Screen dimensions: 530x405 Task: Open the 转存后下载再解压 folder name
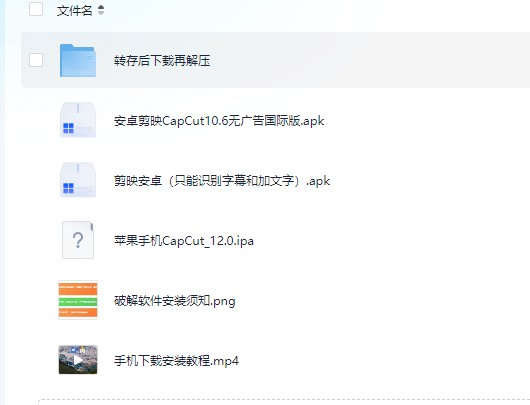tap(162, 61)
